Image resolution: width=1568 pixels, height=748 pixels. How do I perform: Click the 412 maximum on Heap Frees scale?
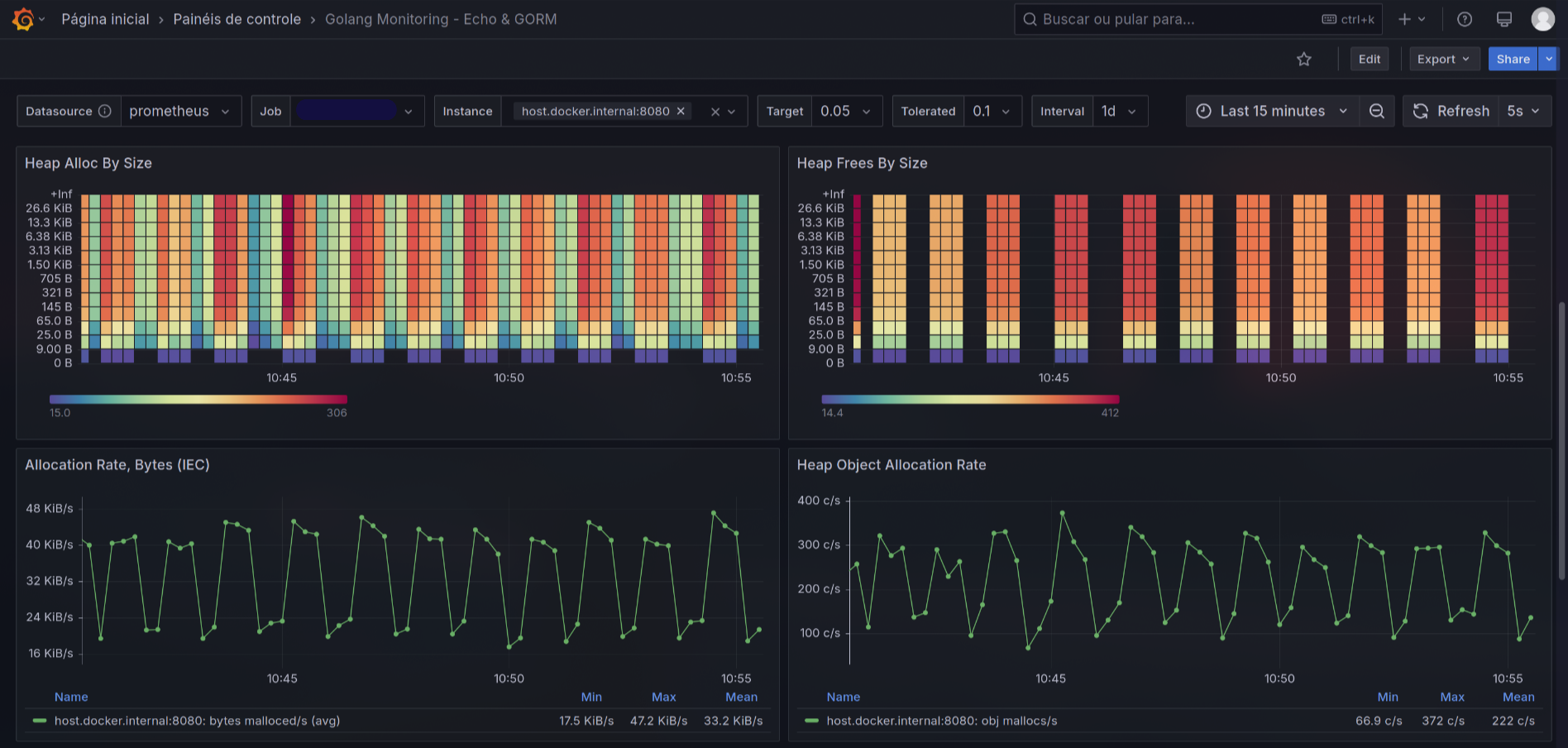(1110, 413)
